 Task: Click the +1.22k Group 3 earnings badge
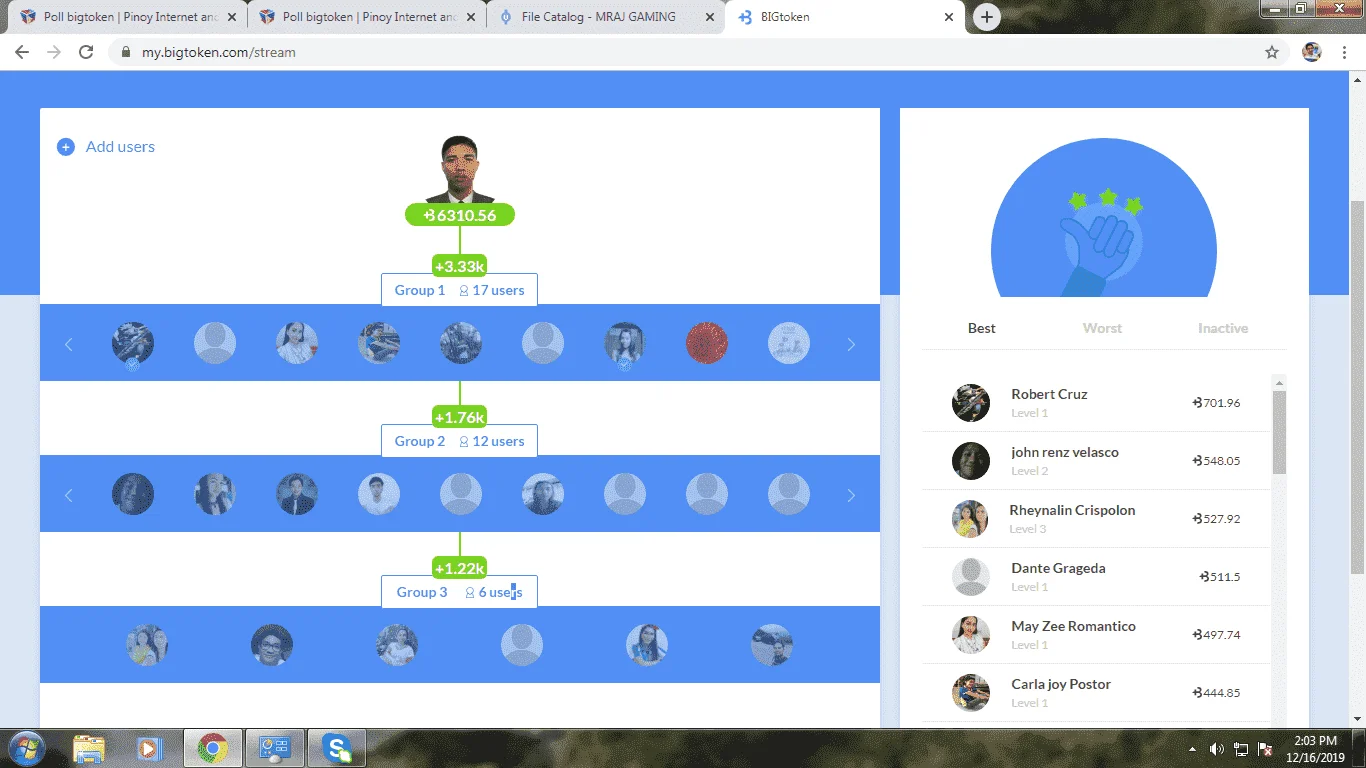[x=460, y=568]
